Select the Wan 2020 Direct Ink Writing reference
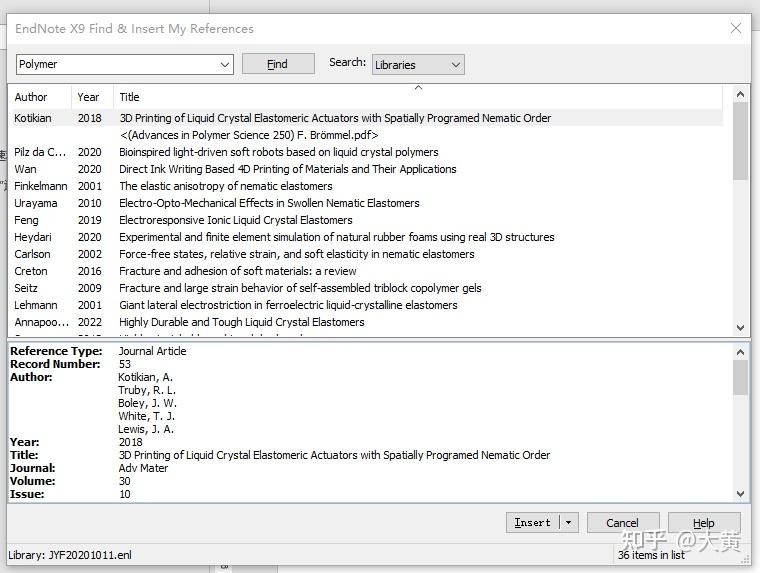Screen dimensions: 760x573 coord(366,169)
